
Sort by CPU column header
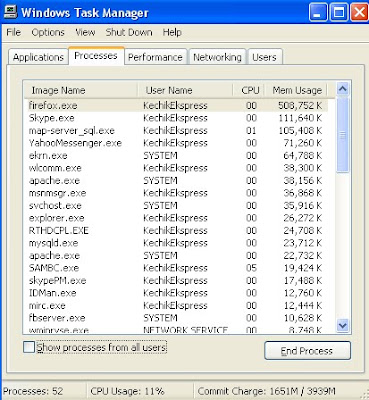pyautogui.click(x=249, y=90)
